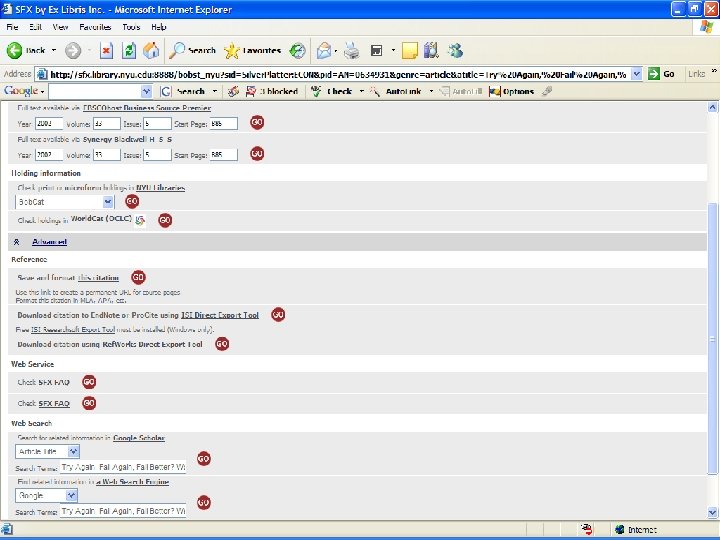Click the Forward arrow button
Viewport: 720px width, 540px height.
pos(73,51)
